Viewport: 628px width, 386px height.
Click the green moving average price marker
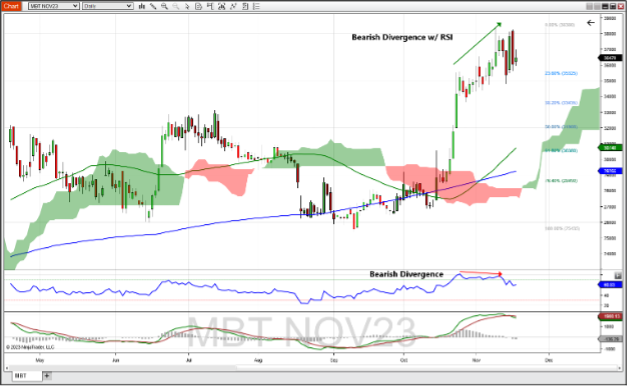pos(610,148)
